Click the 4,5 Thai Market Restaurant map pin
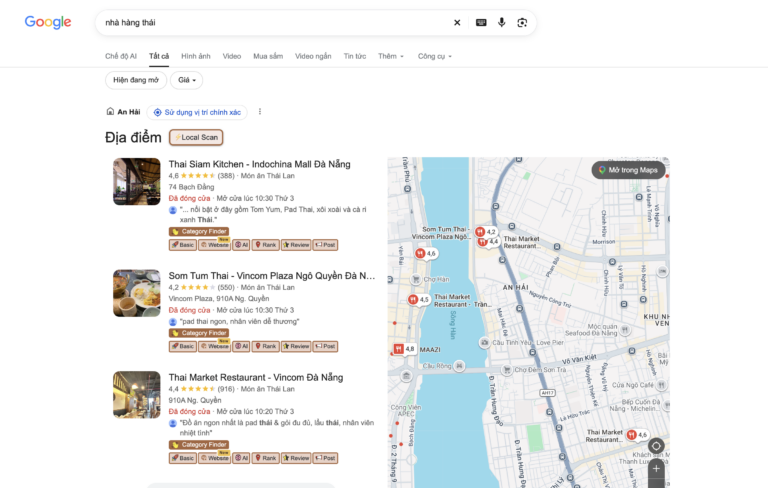 (419, 299)
